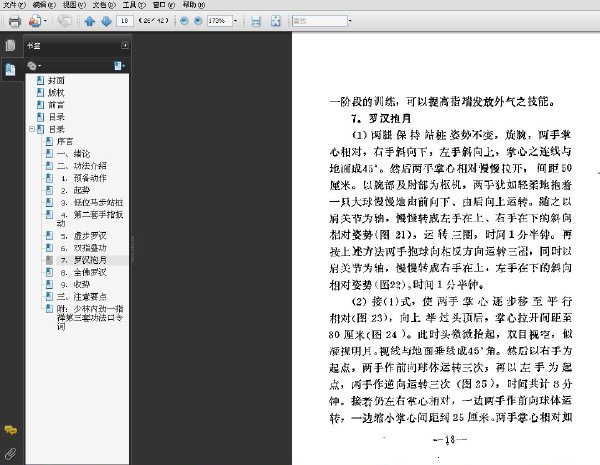
Task: Click the heading 7. 罗汉抱月 in the page
Action: (381, 118)
